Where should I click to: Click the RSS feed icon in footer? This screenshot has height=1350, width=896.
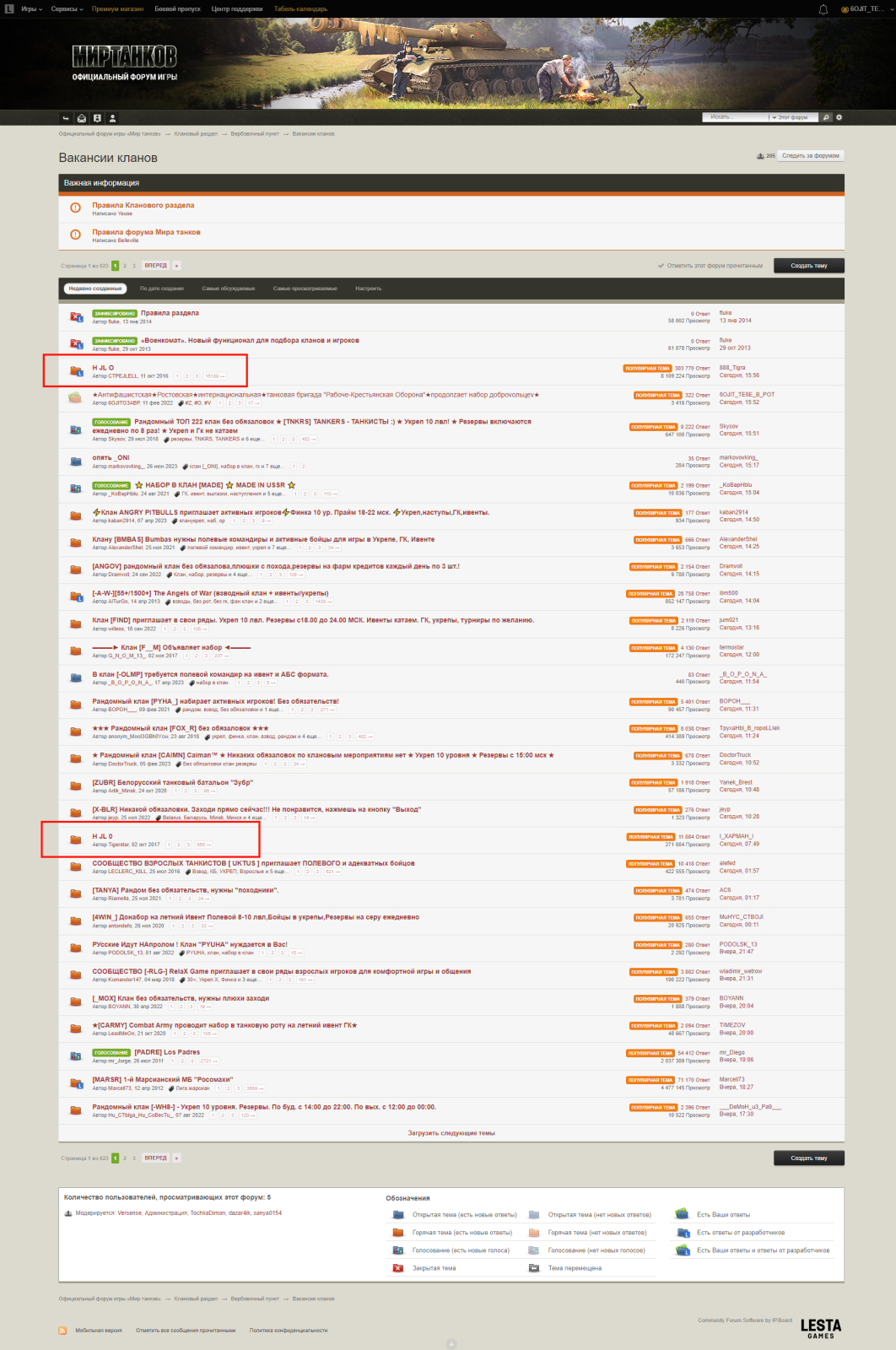pos(62,1331)
